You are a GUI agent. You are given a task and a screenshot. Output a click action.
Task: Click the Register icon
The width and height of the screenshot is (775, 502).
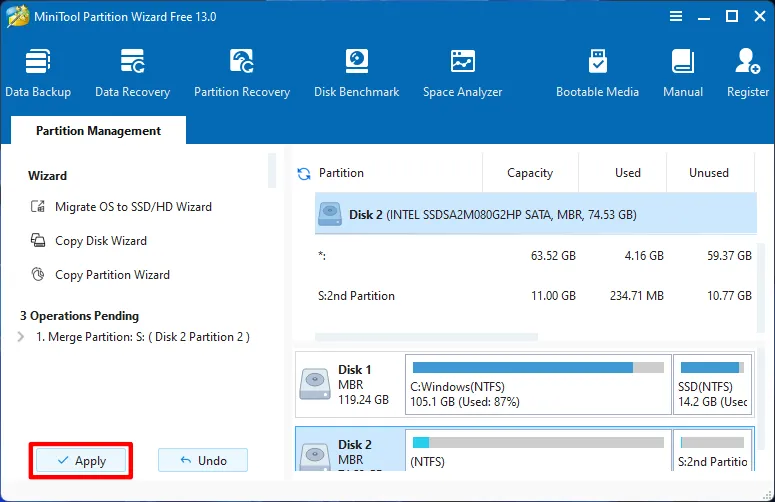(747, 61)
